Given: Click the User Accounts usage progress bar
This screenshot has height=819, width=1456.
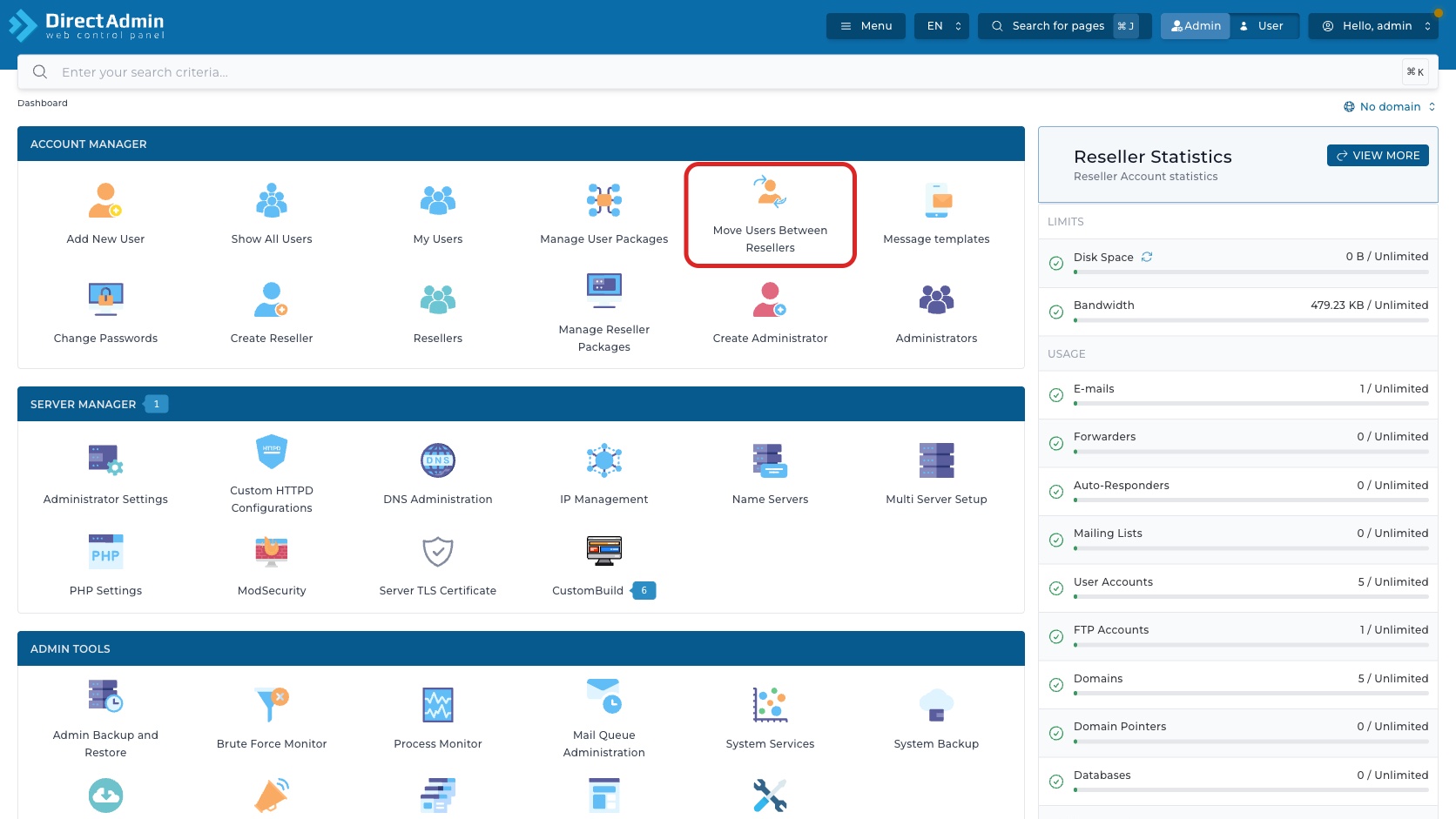Looking at the screenshot, I should 1251,597.
